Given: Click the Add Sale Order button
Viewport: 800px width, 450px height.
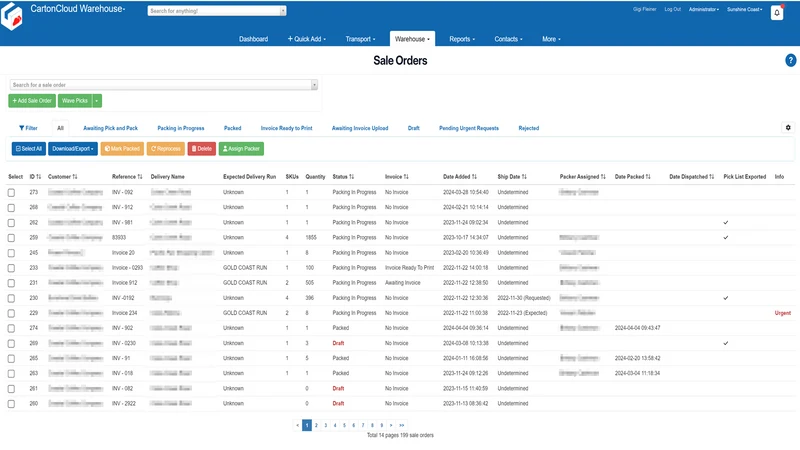Looking at the screenshot, I should pyautogui.click(x=32, y=101).
